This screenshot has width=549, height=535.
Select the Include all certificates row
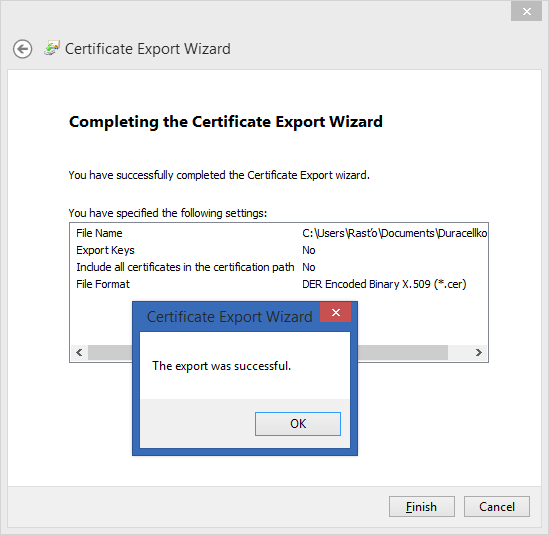pos(279,267)
